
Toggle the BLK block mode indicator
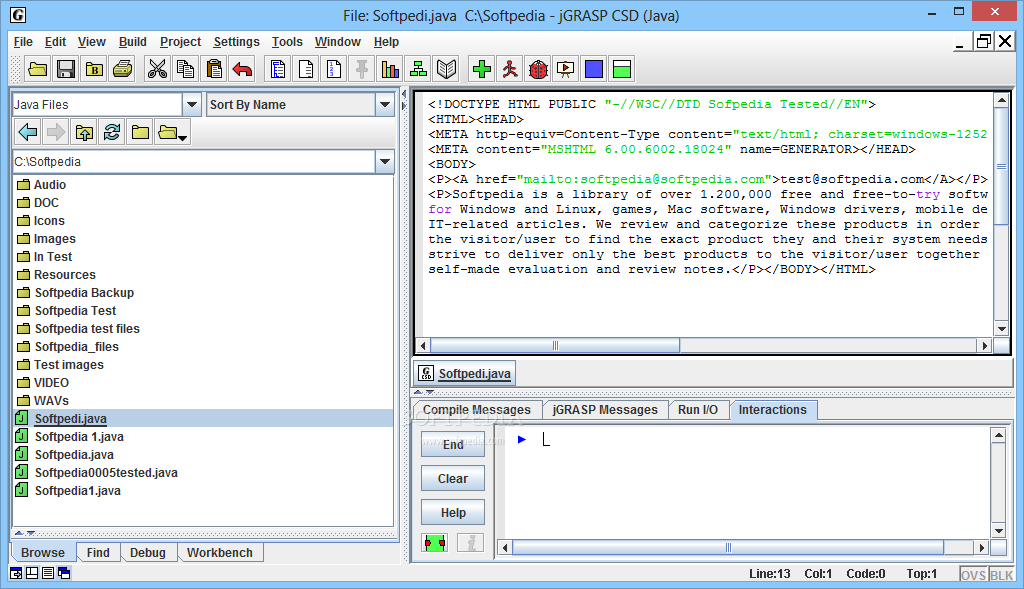click(x=1001, y=575)
